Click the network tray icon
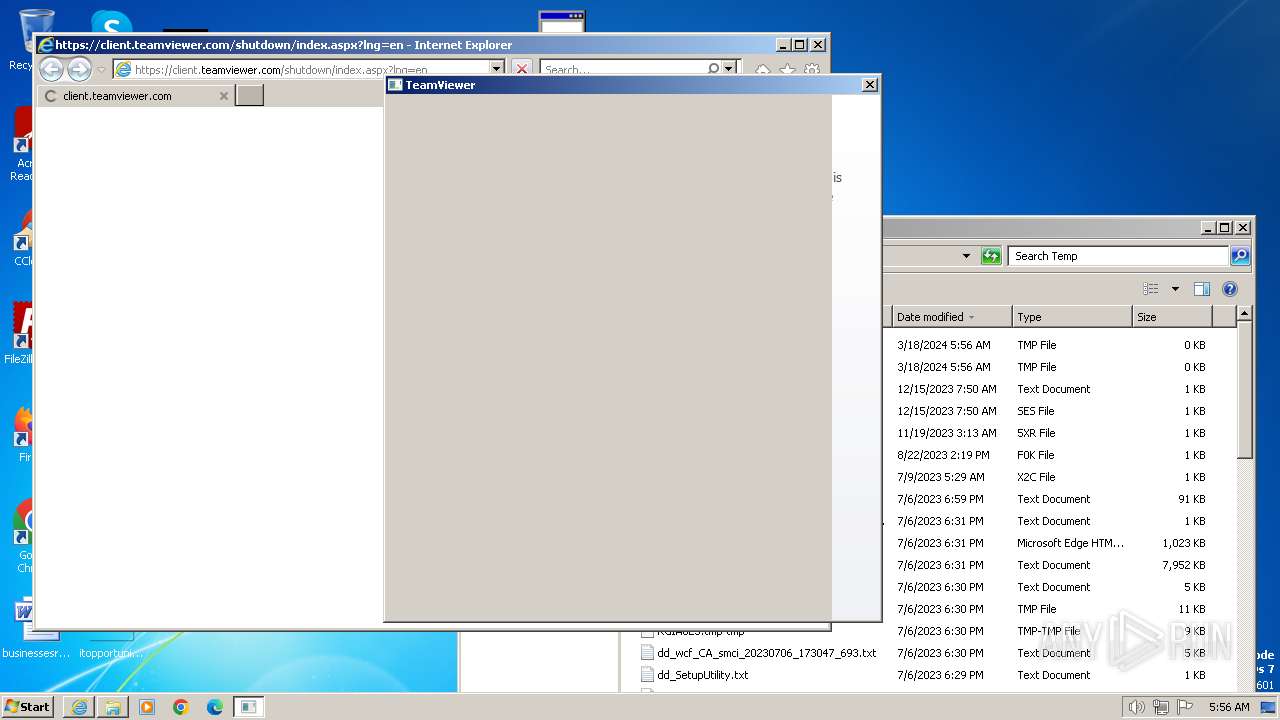 [1160, 707]
